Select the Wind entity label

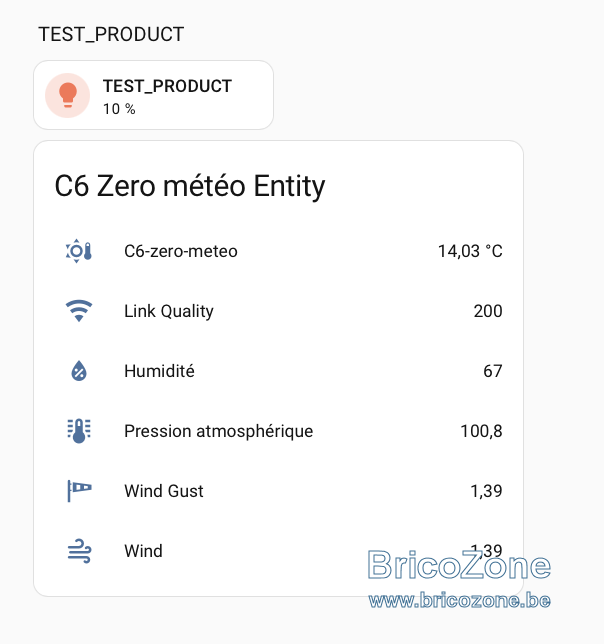(x=143, y=551)
